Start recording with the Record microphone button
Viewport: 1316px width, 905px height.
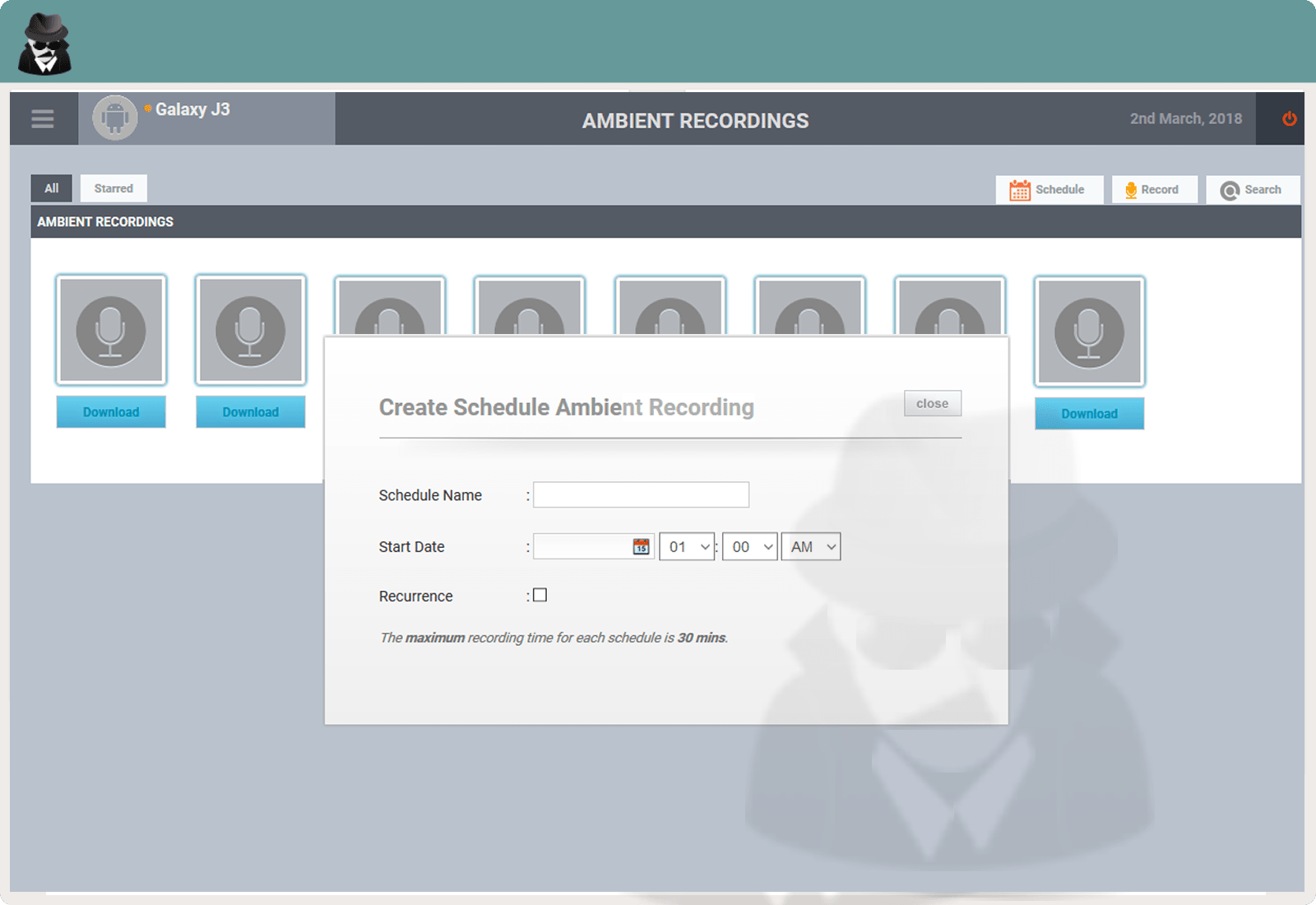[1153, 190]
